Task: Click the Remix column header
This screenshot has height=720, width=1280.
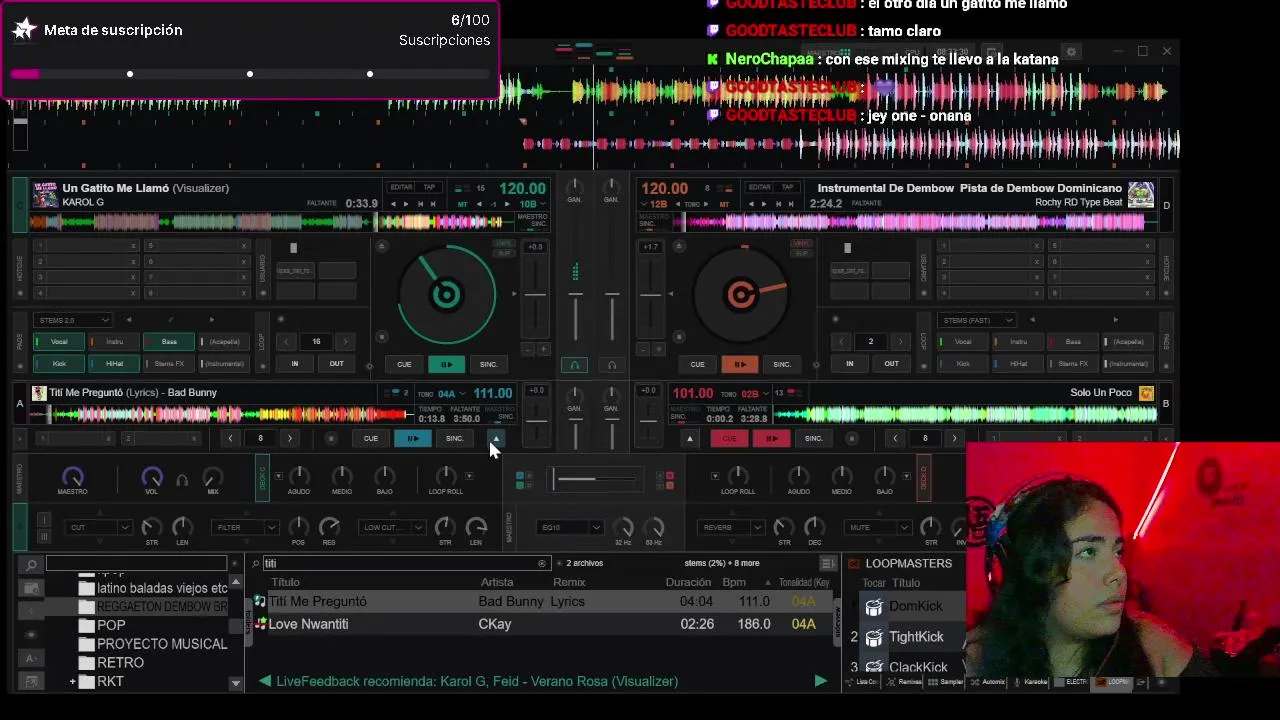Action: click(569, 582)
